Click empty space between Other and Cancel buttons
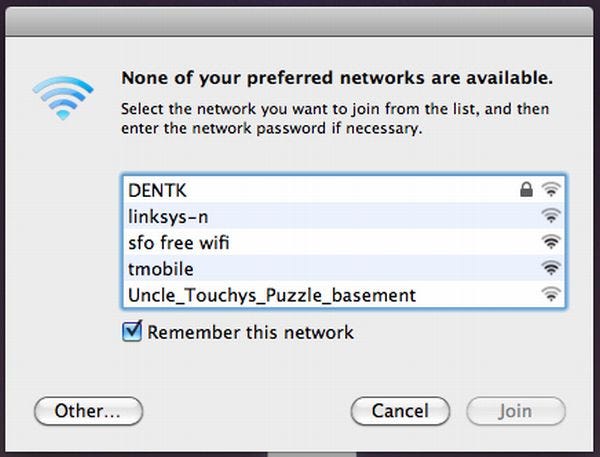The image size is (600, 457). [245, 410]
